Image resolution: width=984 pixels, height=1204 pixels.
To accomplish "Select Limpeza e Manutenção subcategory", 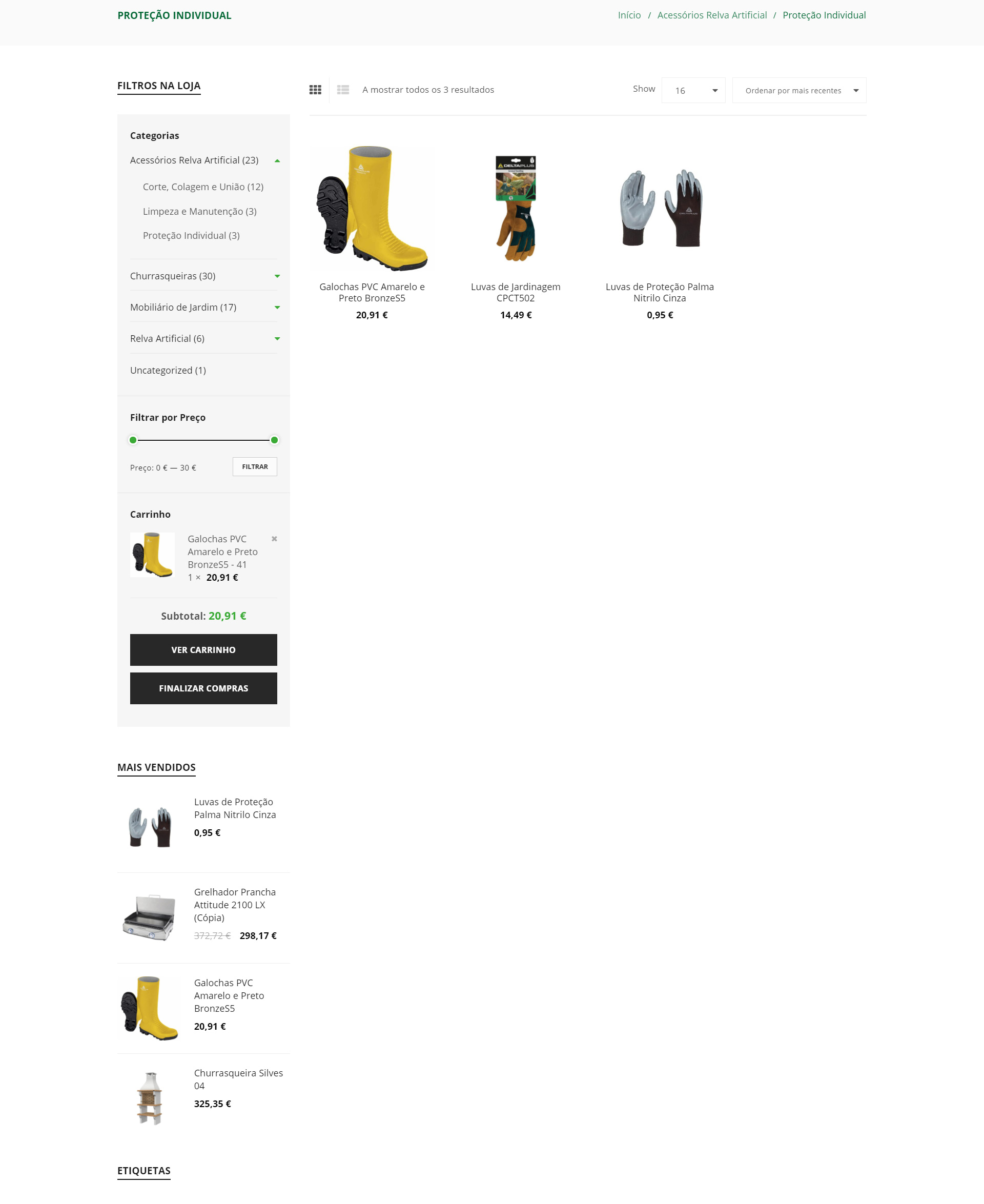I will coord(199,212).
